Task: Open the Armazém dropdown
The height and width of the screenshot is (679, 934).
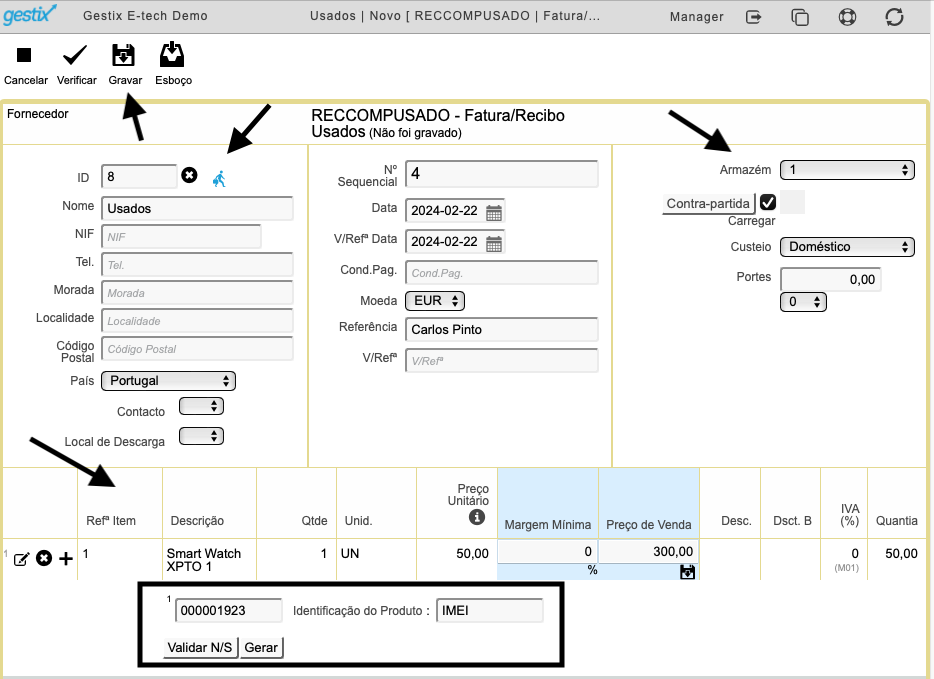Action: tap(847, 170)
